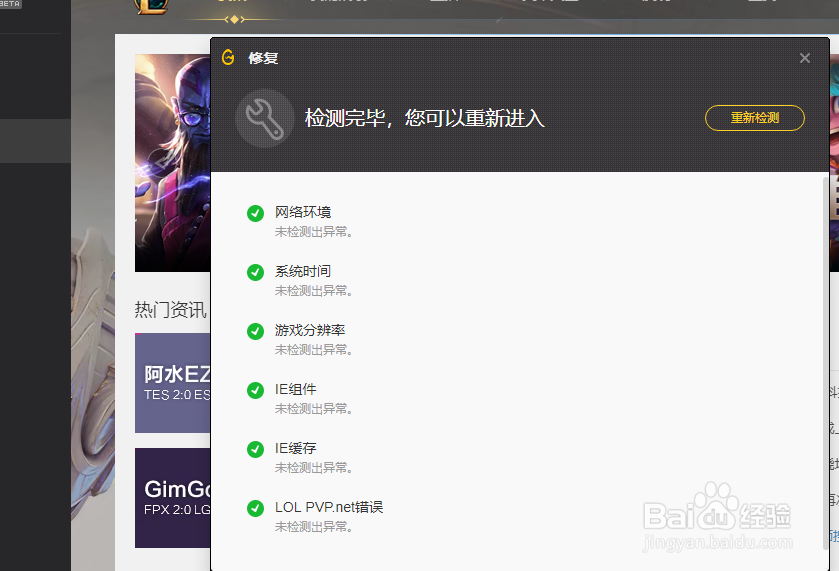Viewport: 839px width, 571px height.
Task: Close the 修复 dialog
Action: click(804, 58)
